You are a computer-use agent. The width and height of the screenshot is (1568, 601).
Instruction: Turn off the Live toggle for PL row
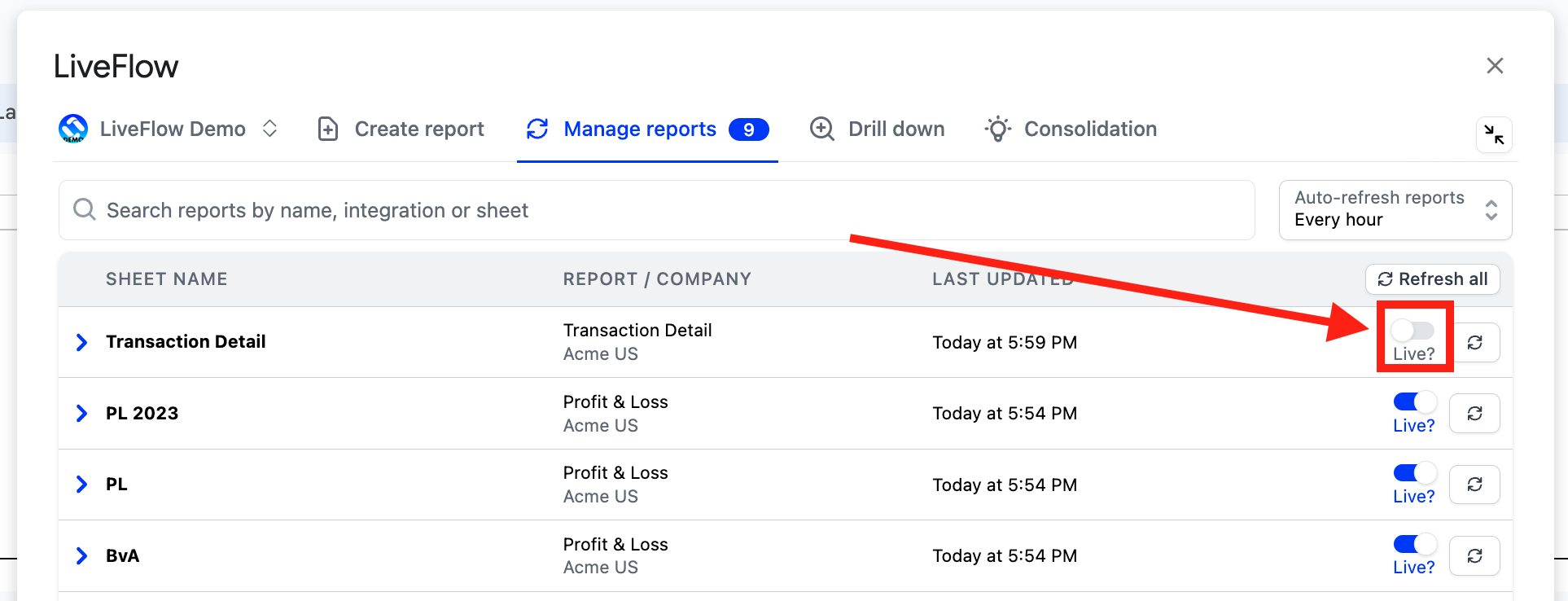coord(1415,472)
